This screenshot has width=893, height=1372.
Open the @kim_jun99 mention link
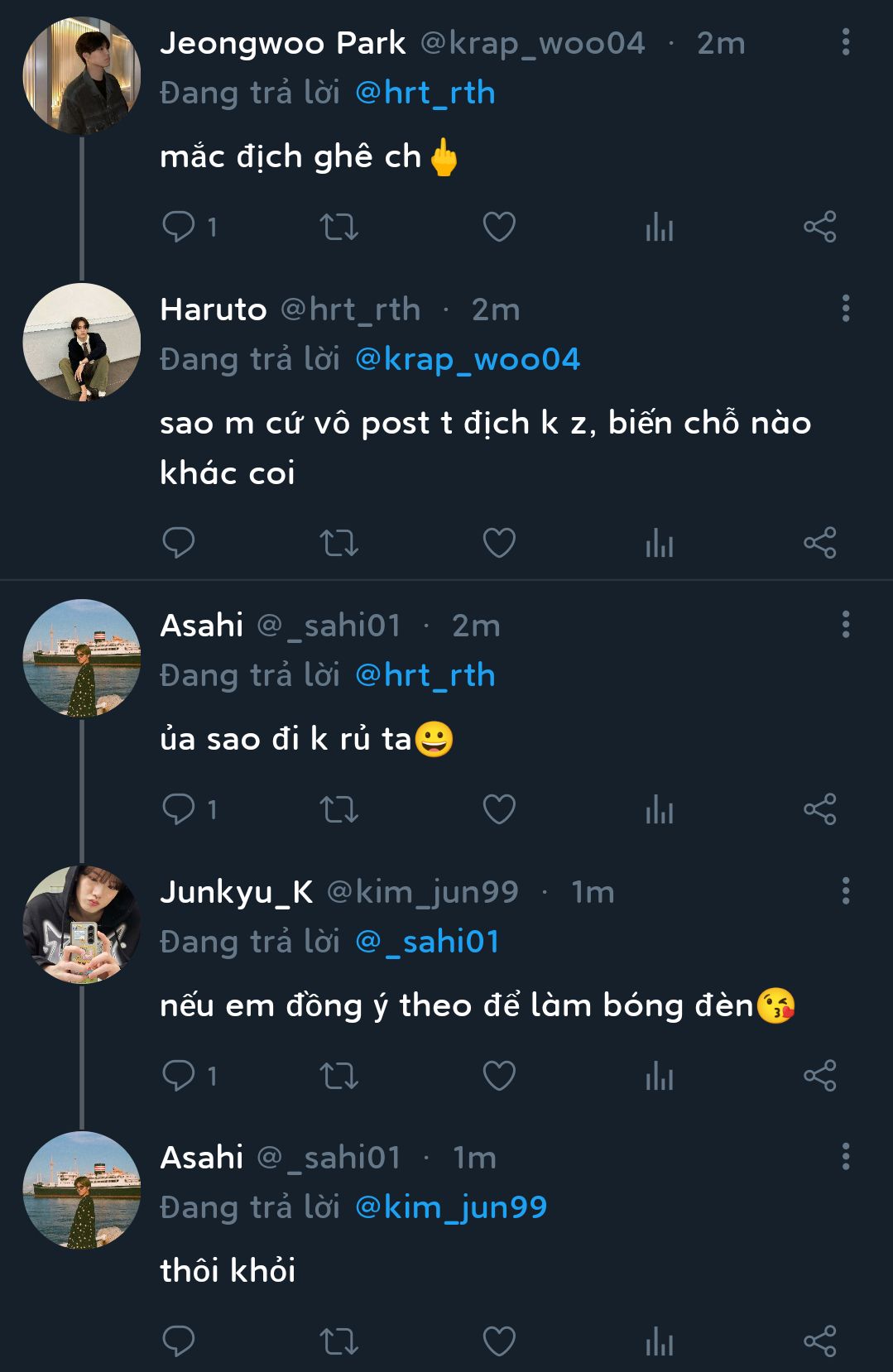tap(451, 1207)
